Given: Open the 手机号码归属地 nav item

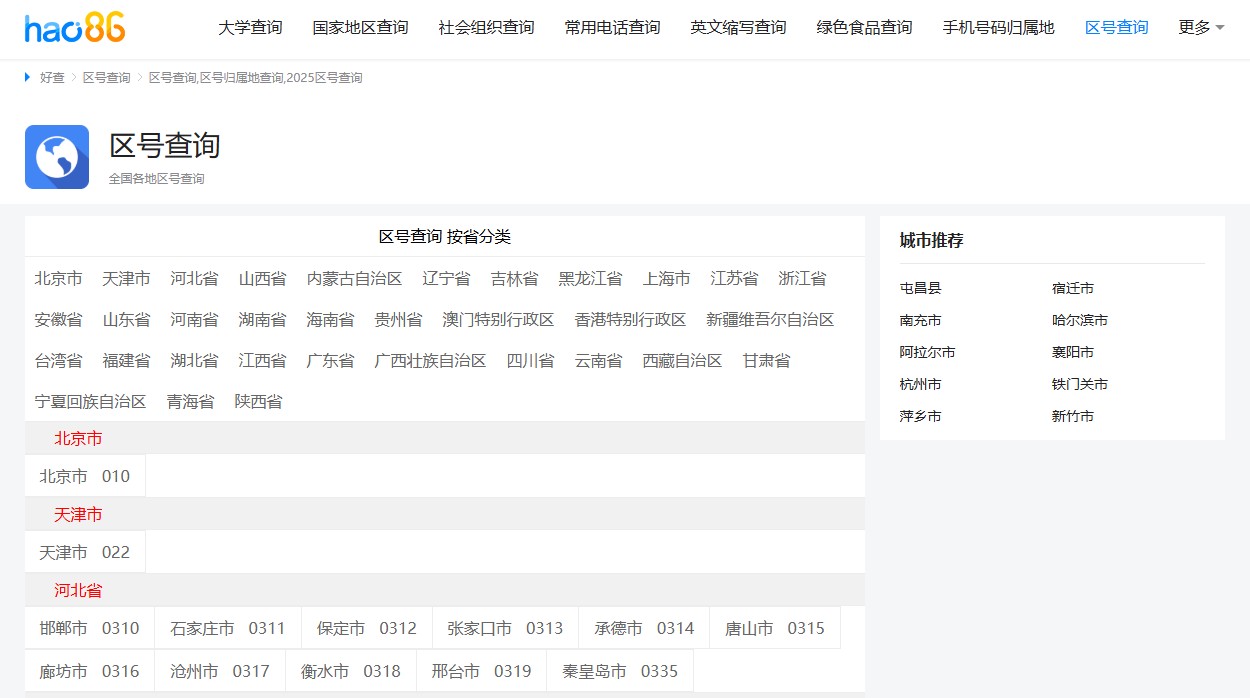Looking at the screenshot, I should tap(998, 28).
